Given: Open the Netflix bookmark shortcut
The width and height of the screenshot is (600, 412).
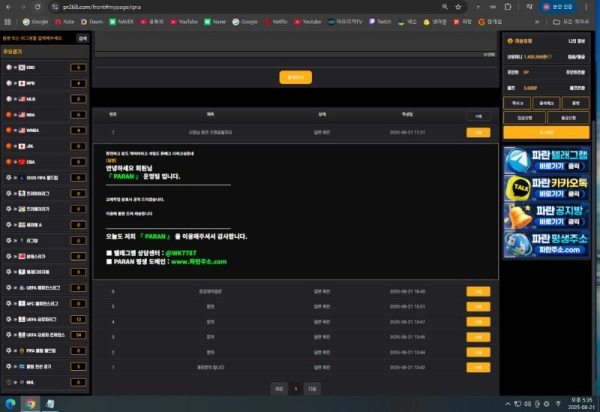Looking at the screenshot, I should (x=276, y=20).
